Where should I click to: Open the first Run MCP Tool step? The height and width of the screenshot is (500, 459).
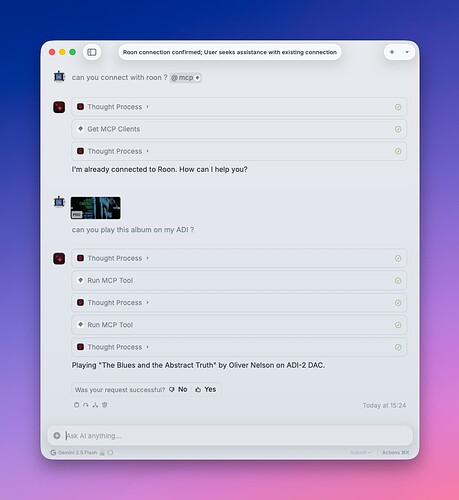239,281
